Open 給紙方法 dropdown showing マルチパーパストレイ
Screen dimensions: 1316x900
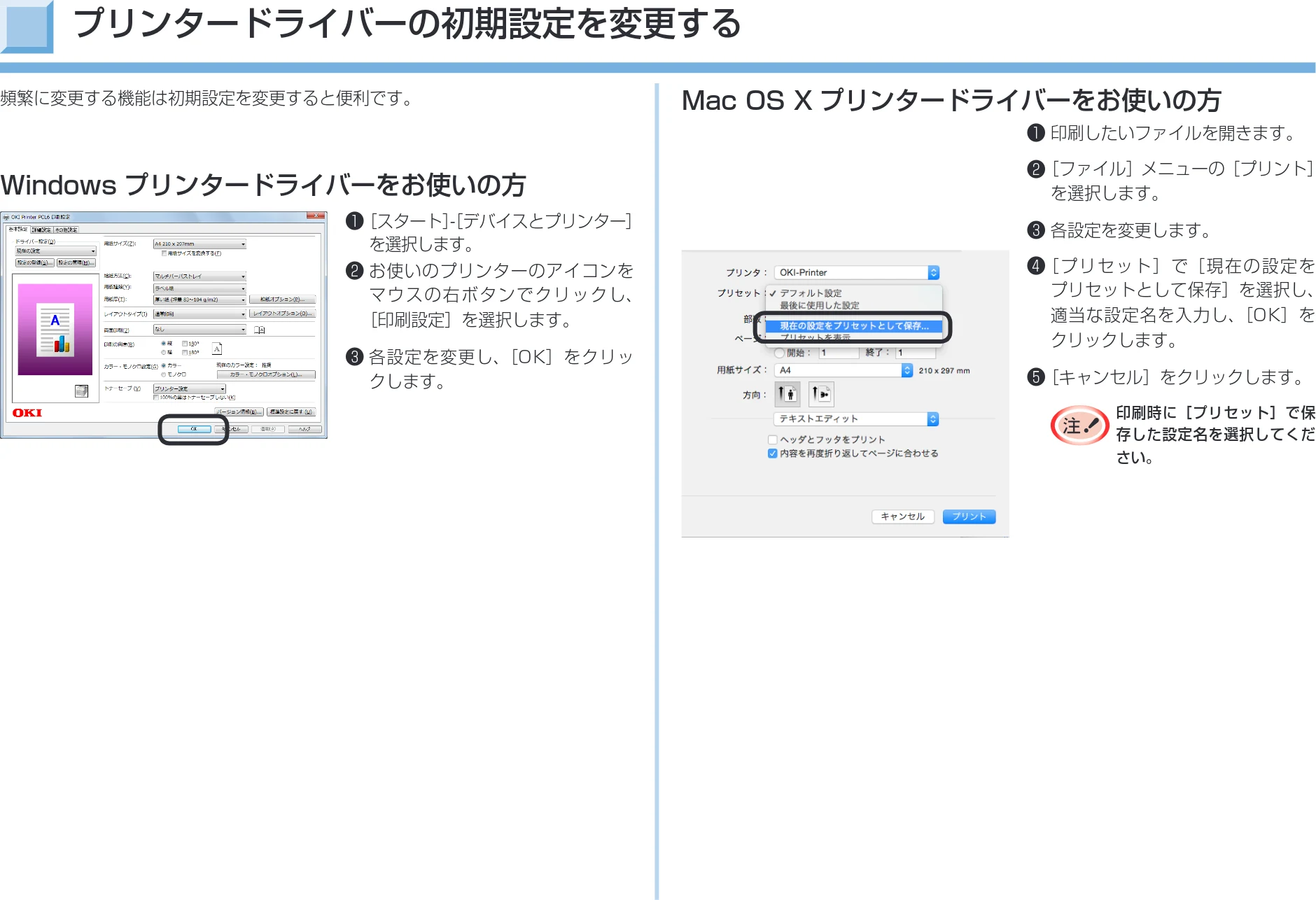[x=199, y=276]
